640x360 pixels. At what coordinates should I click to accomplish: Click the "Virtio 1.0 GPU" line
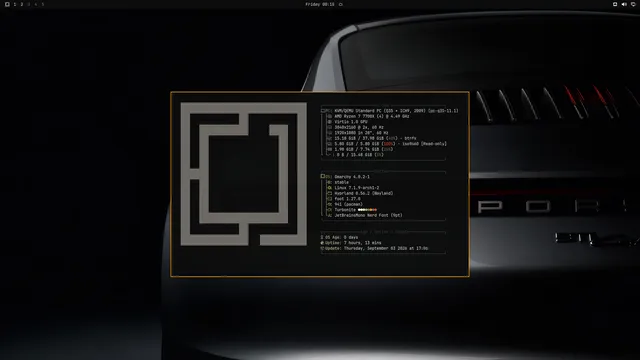pos(351,122)
